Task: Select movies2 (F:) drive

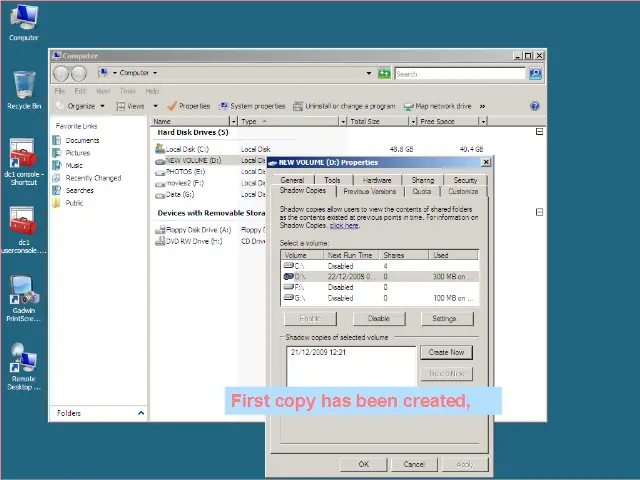Action: click(180, 183)
